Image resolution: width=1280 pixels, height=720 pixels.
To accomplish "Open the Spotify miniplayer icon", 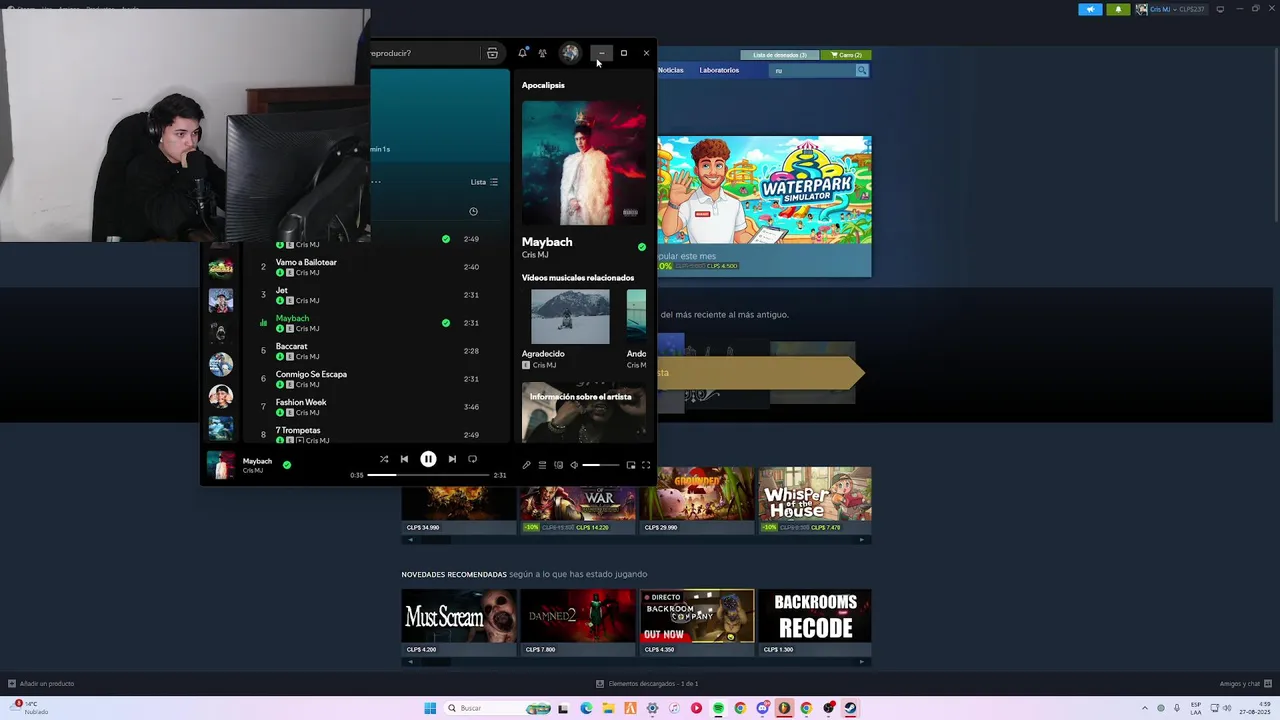I will click(630, 465).
